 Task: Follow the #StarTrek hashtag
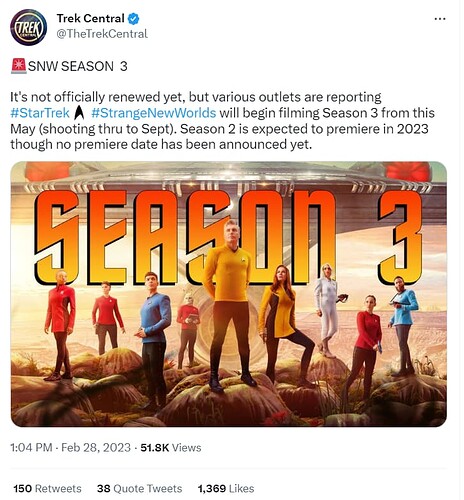coord(40,113)
